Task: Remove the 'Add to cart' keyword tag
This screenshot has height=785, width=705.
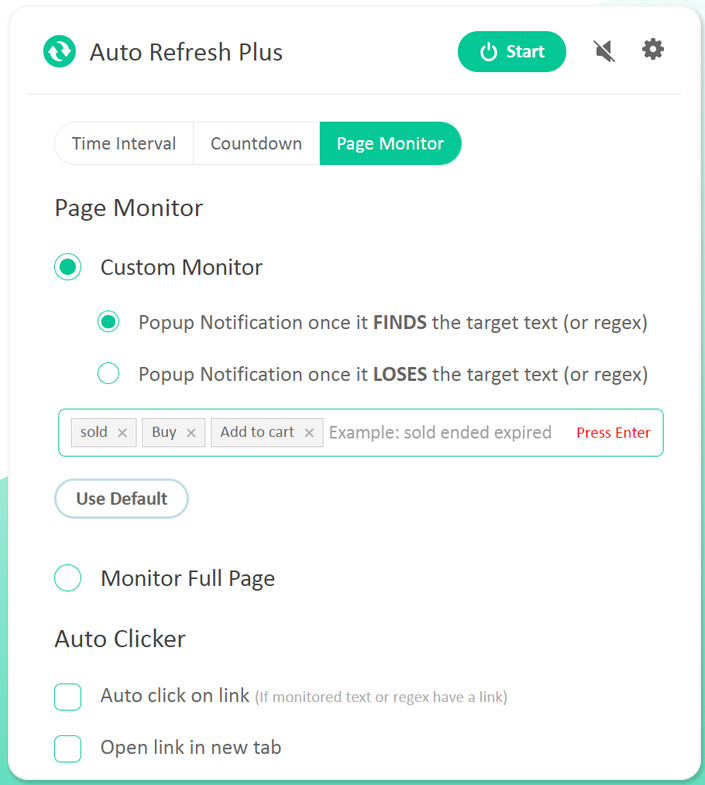Action: (309, 433)
